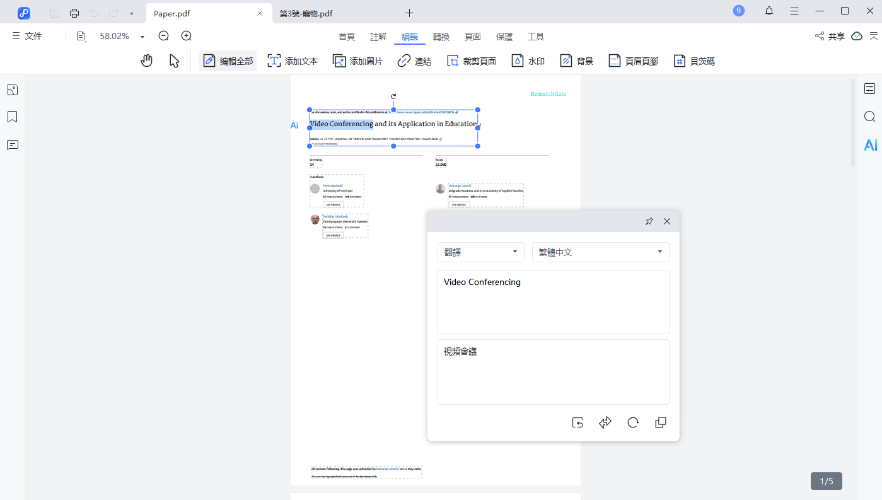This screenshot has width=882, height=500.
Task: Select the Hand pan tool
Action: coord(146,61)
